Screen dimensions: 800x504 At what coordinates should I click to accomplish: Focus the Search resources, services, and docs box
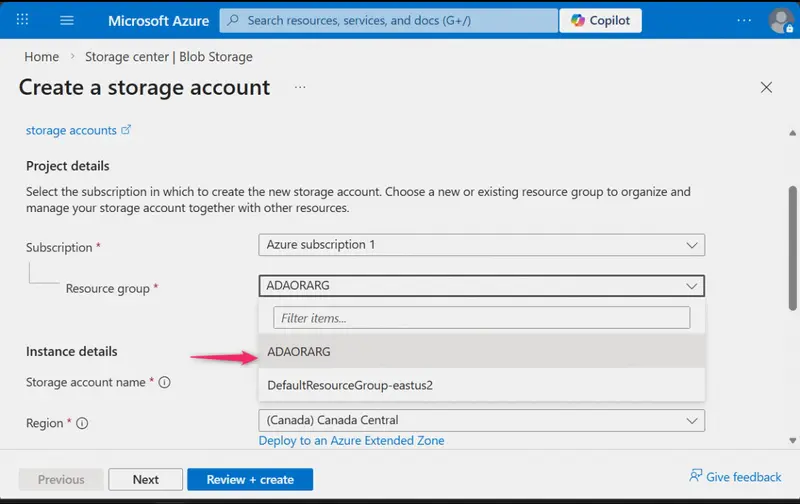coord(389,20)
